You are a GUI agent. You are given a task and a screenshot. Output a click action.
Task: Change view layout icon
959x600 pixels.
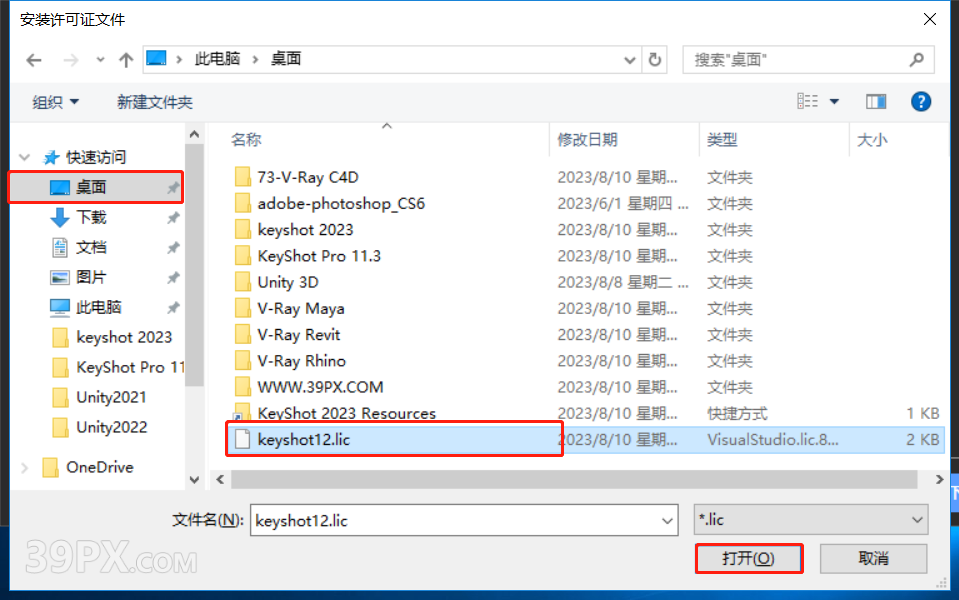[807, 102]
